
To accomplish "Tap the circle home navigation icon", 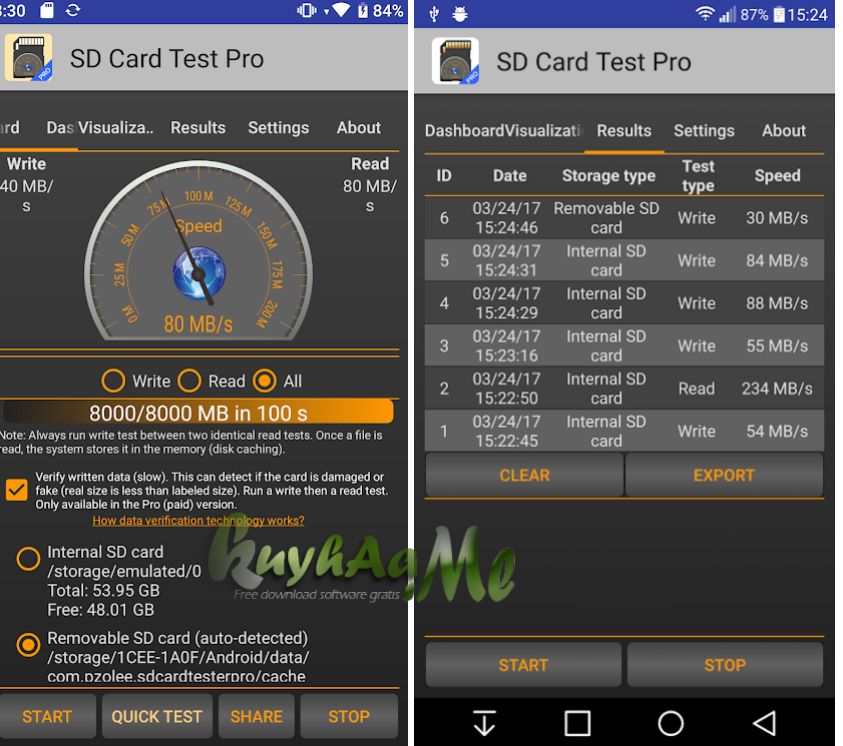I will click(x=670, y=723).
